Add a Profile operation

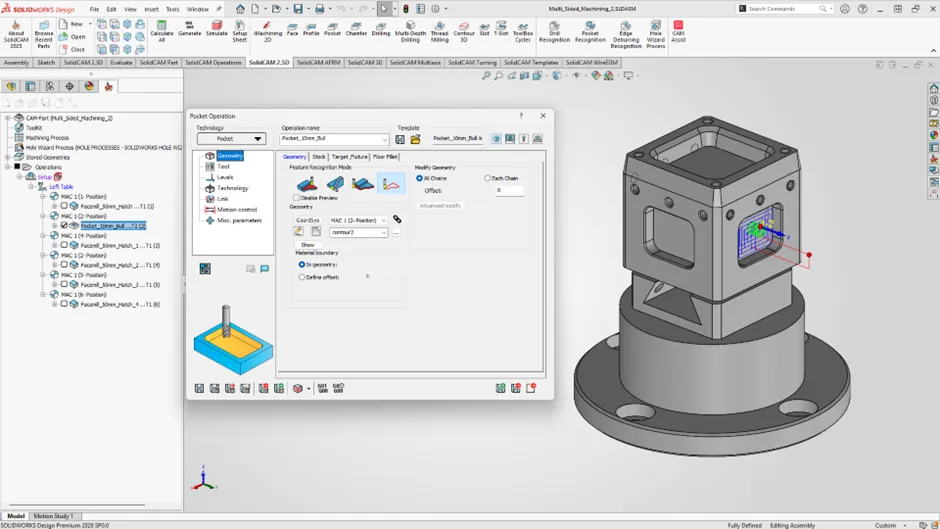[x=311, y=29]
